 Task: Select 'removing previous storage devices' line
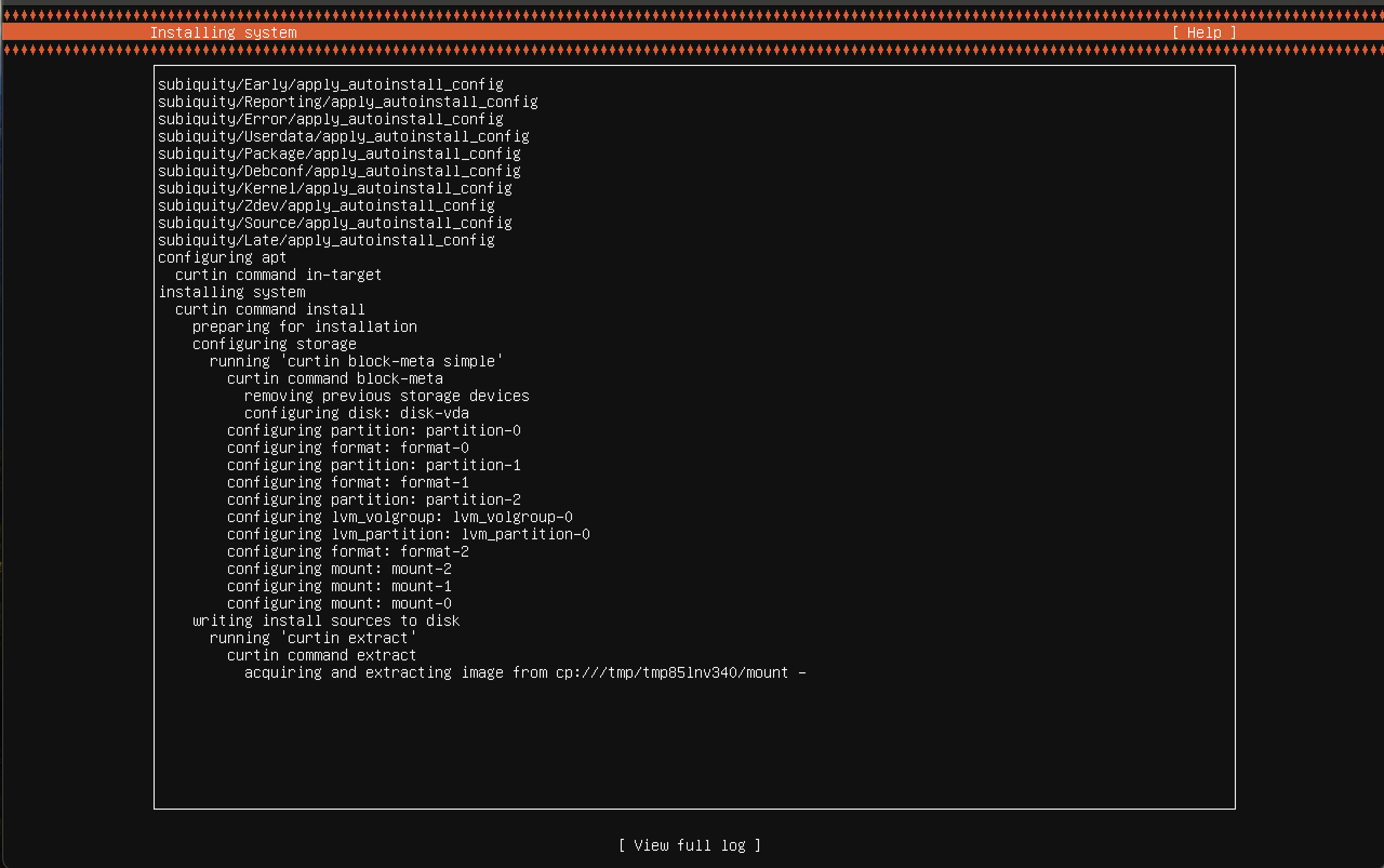pyautogui.click(x=387, y=396)
